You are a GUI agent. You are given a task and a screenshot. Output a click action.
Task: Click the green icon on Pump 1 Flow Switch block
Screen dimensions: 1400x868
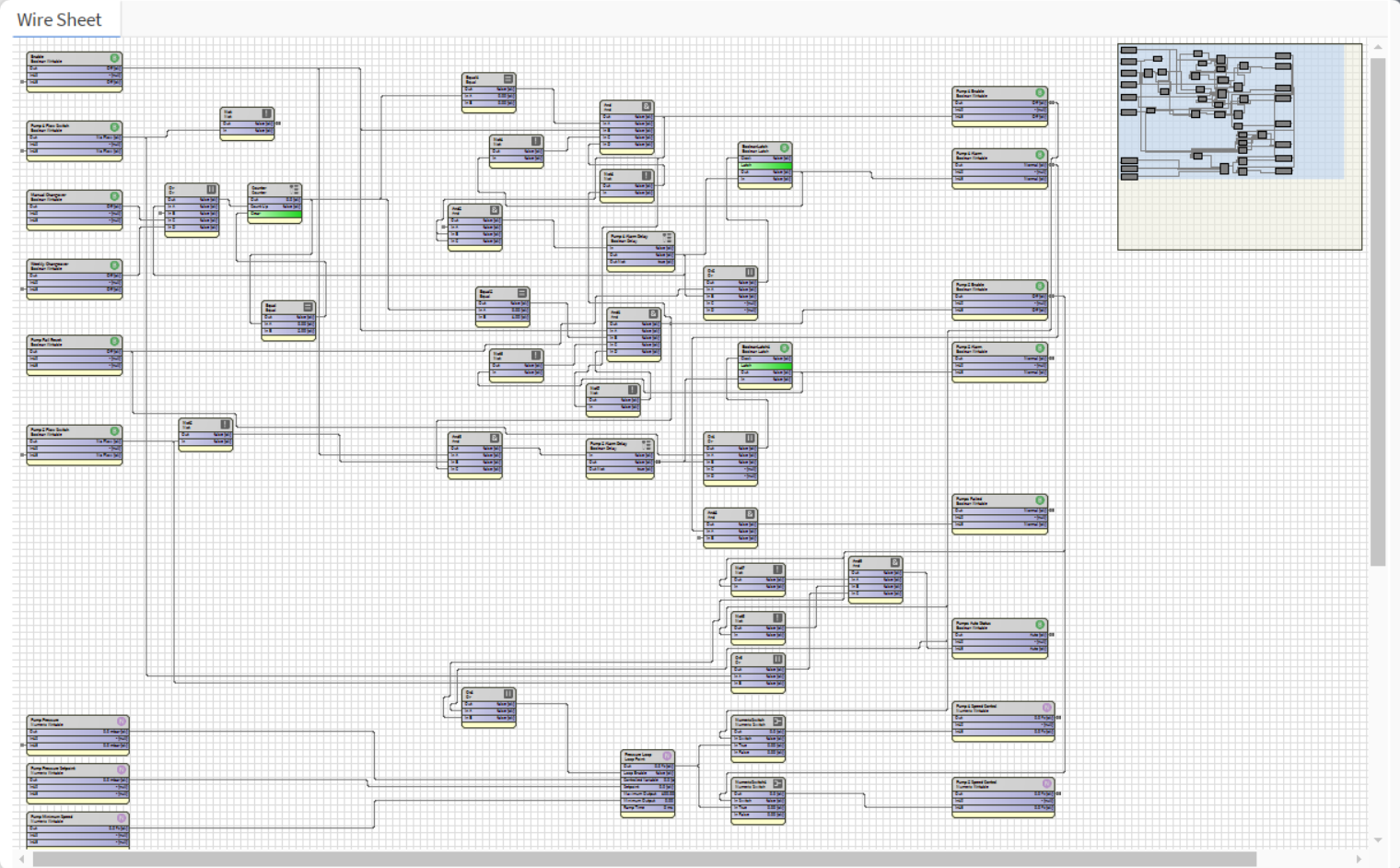115,127
